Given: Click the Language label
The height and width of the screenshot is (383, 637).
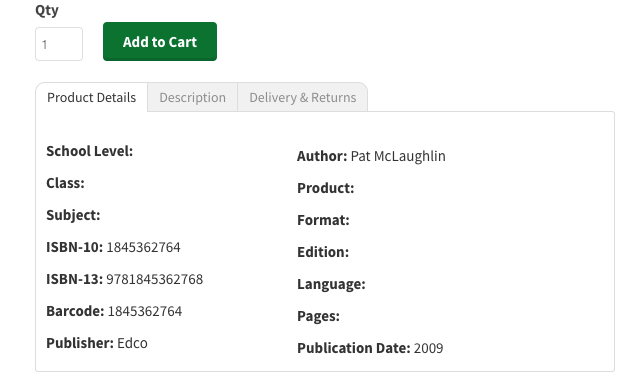Looking at the screenshot, I should (x=332, y=284).
